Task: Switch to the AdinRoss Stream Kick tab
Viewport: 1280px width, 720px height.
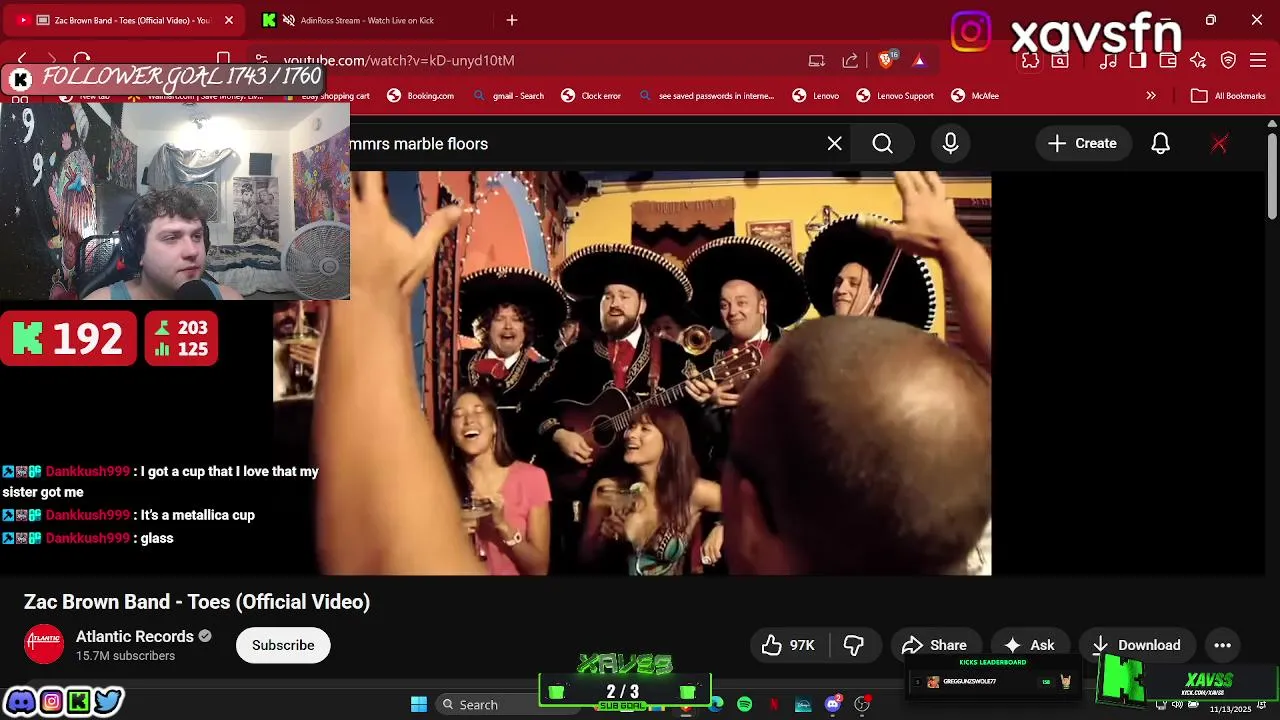Action: click(x=365, y=20)
